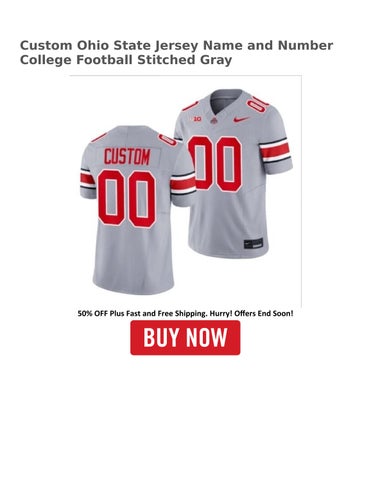The width and height of the screenshot is (371, 480).
Task: Click the red striped sleeve of front jersey
Action: tap(274, 151)
